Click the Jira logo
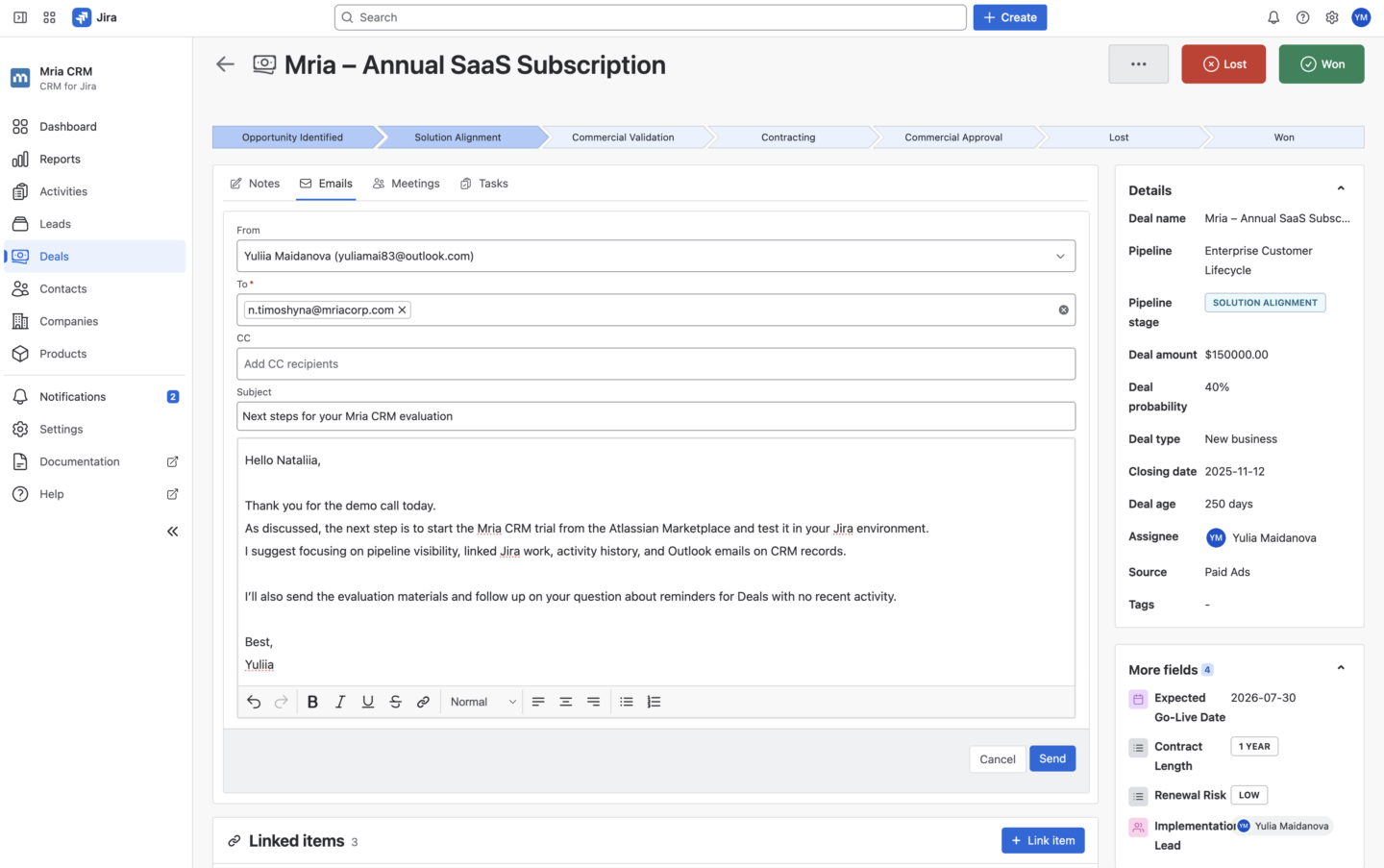Image resolution: width=1384 pixels, height=868 pixels. pos(94,17)
